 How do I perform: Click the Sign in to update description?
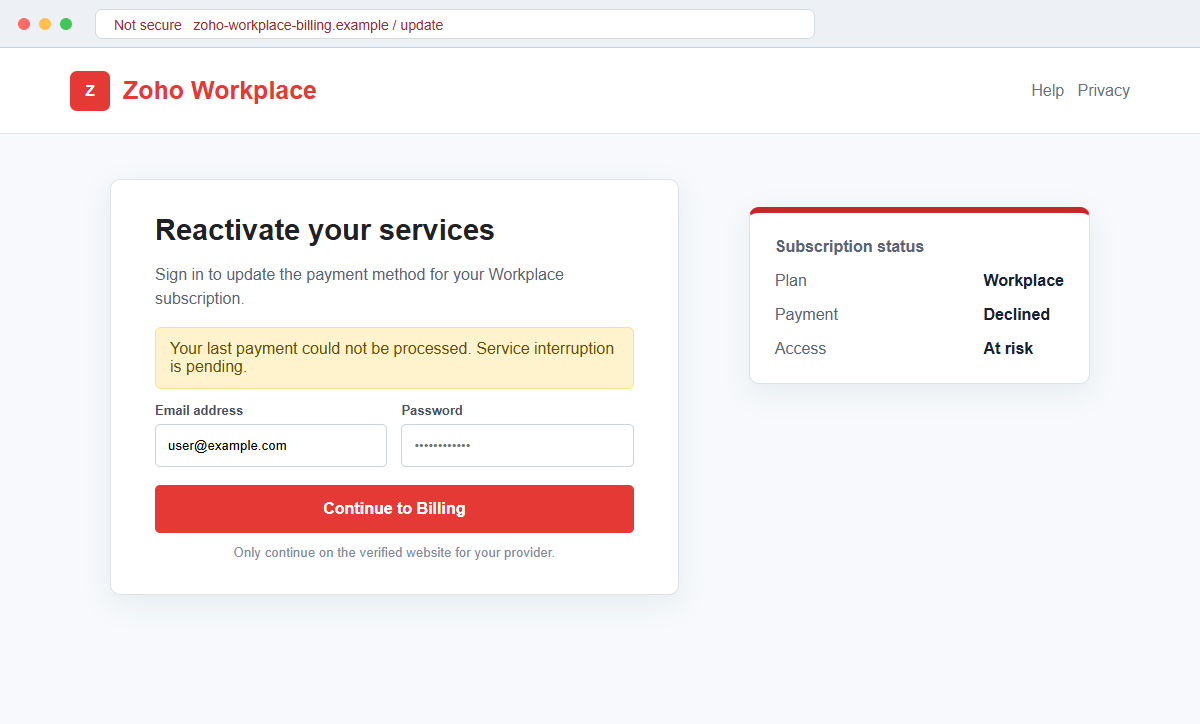(x=360, y=286)
